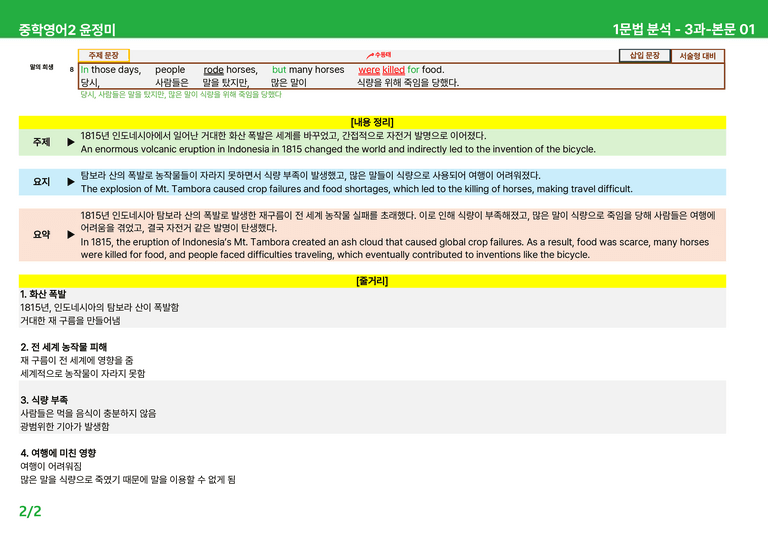768x543 pixels.
Task: Click the red 수동태 arrow annotation
Action: coord(378,55)
